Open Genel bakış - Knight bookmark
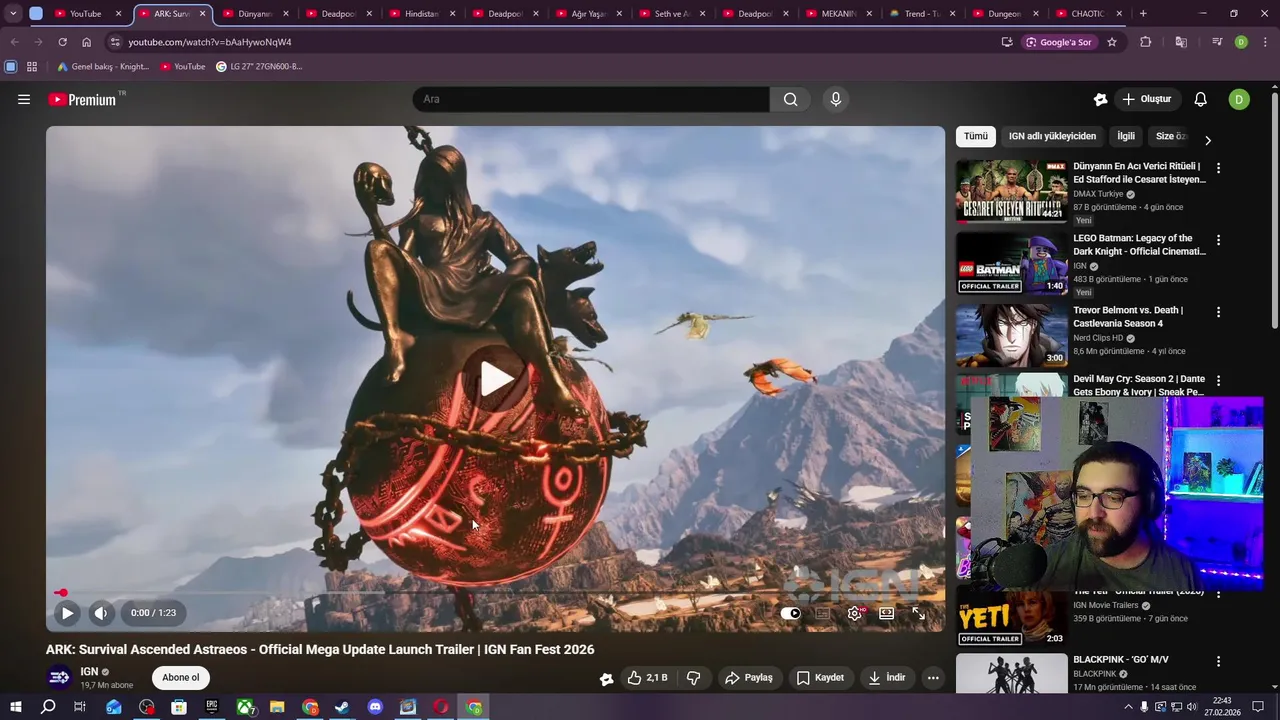Viewport: 1280px width, 720px height. coord(103,67)
